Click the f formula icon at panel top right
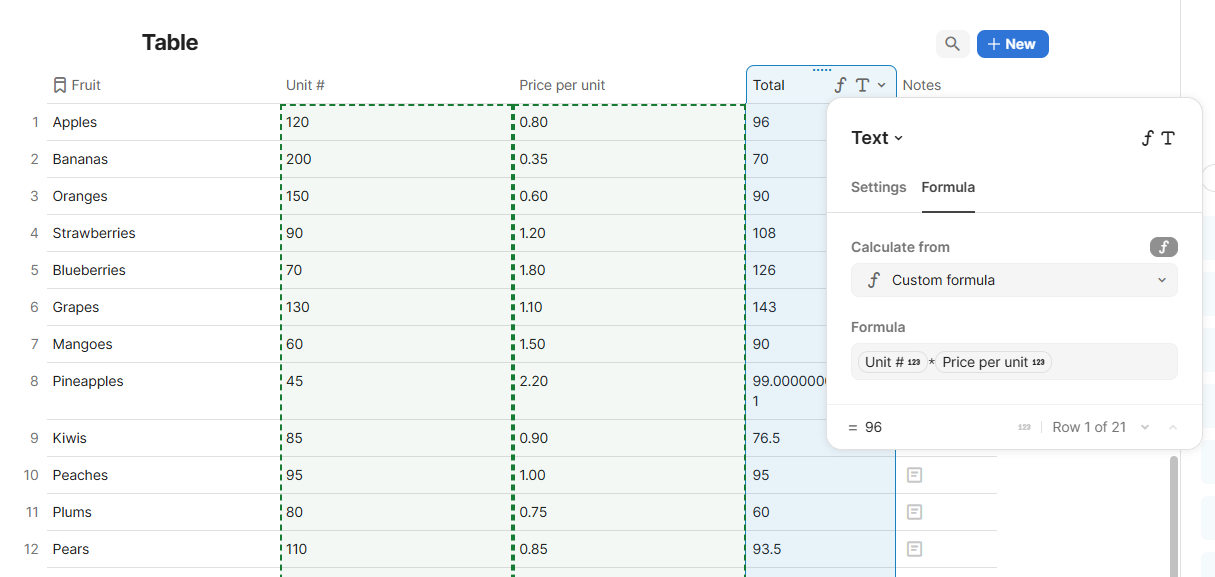Image resolution: width=1215 pixels, height=577 pixels. pyautogui.click(x=1147, y=138)
